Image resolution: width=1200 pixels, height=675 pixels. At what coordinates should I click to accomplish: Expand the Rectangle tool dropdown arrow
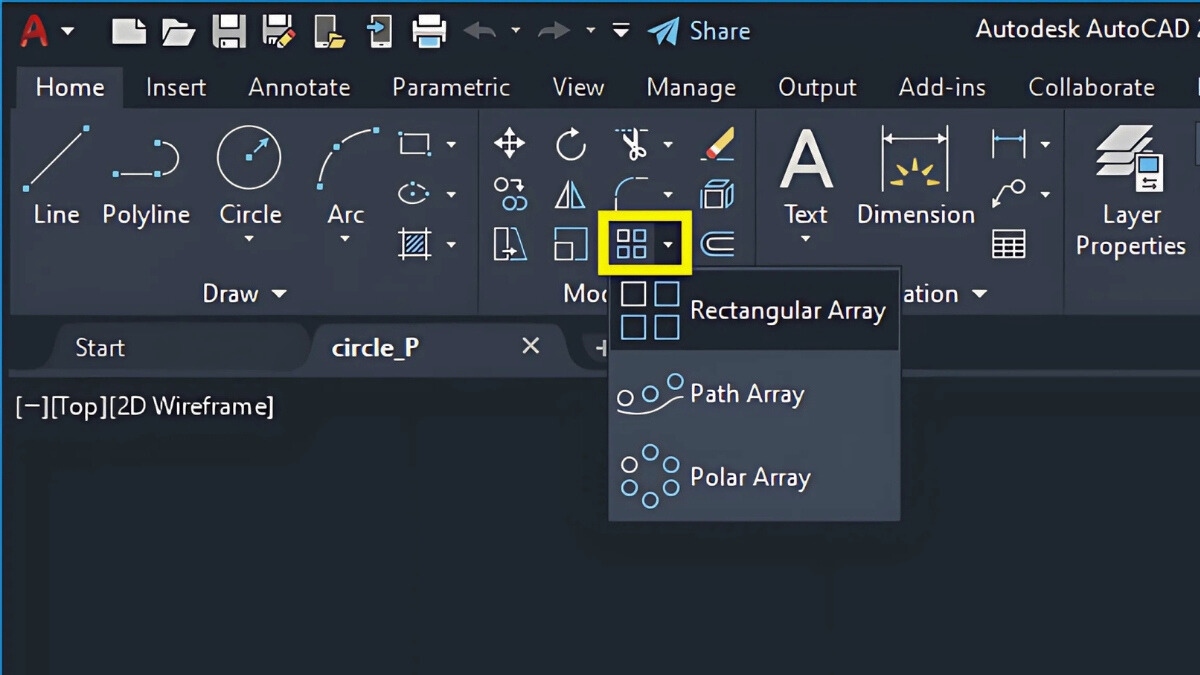point(451,145)
